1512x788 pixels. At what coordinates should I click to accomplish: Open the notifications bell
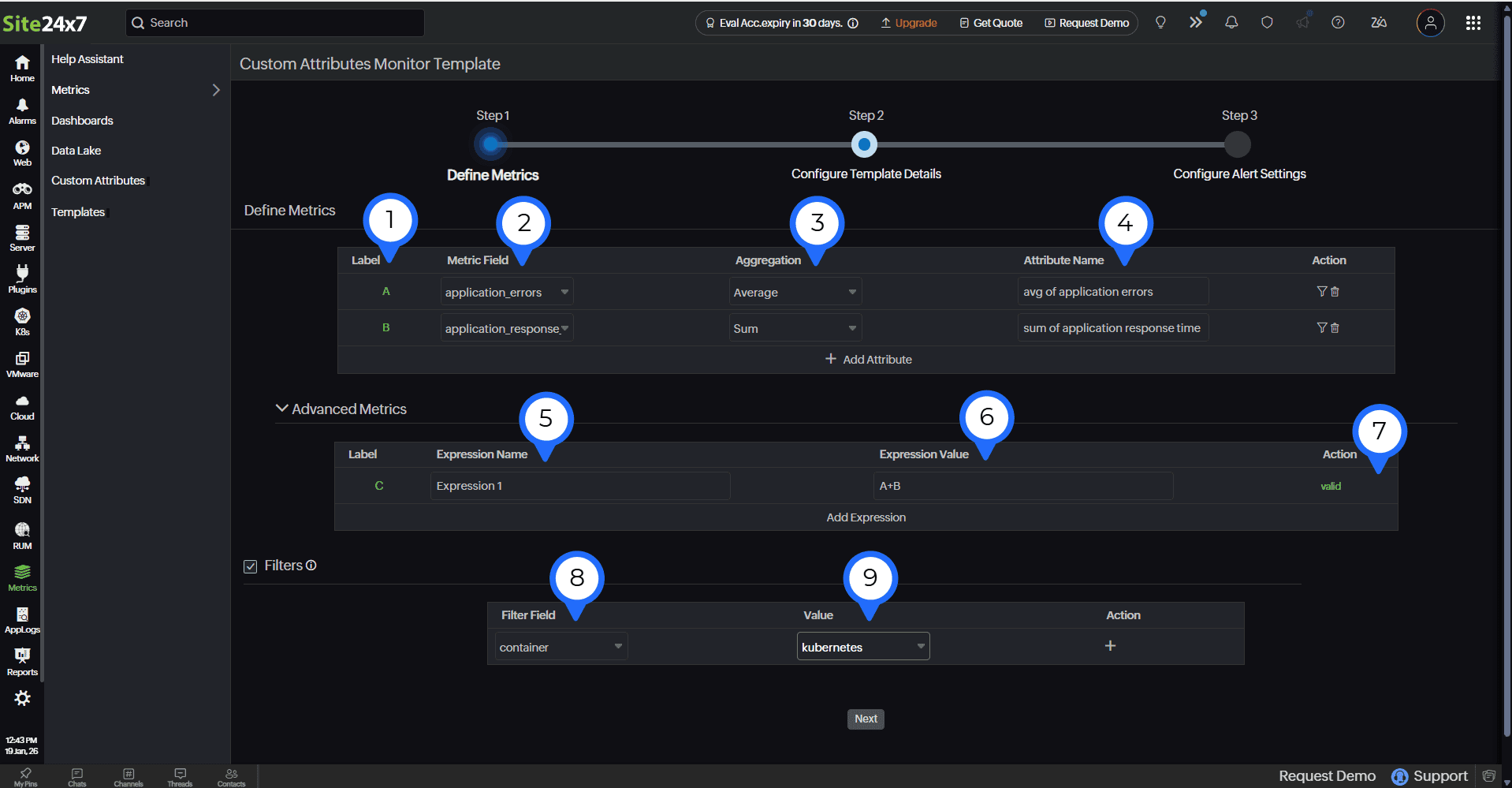tap(1231, 23)
